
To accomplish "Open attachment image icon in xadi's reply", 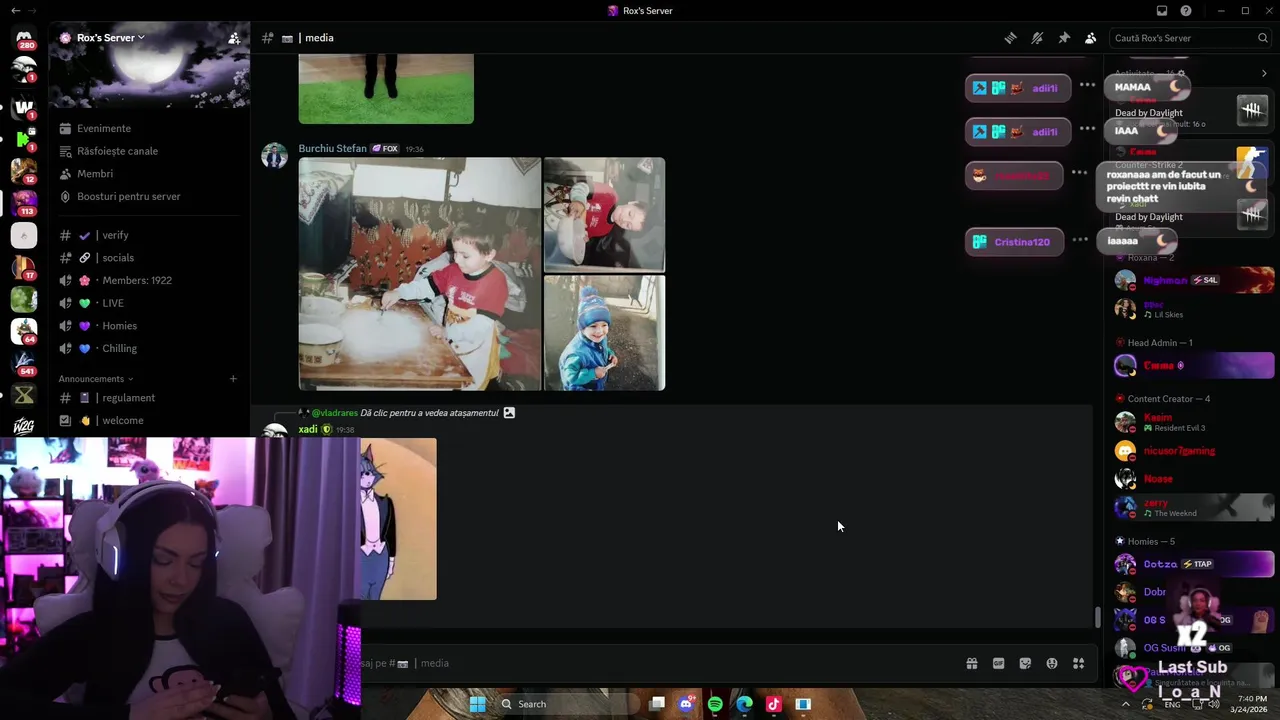I will tap(509, 412).
